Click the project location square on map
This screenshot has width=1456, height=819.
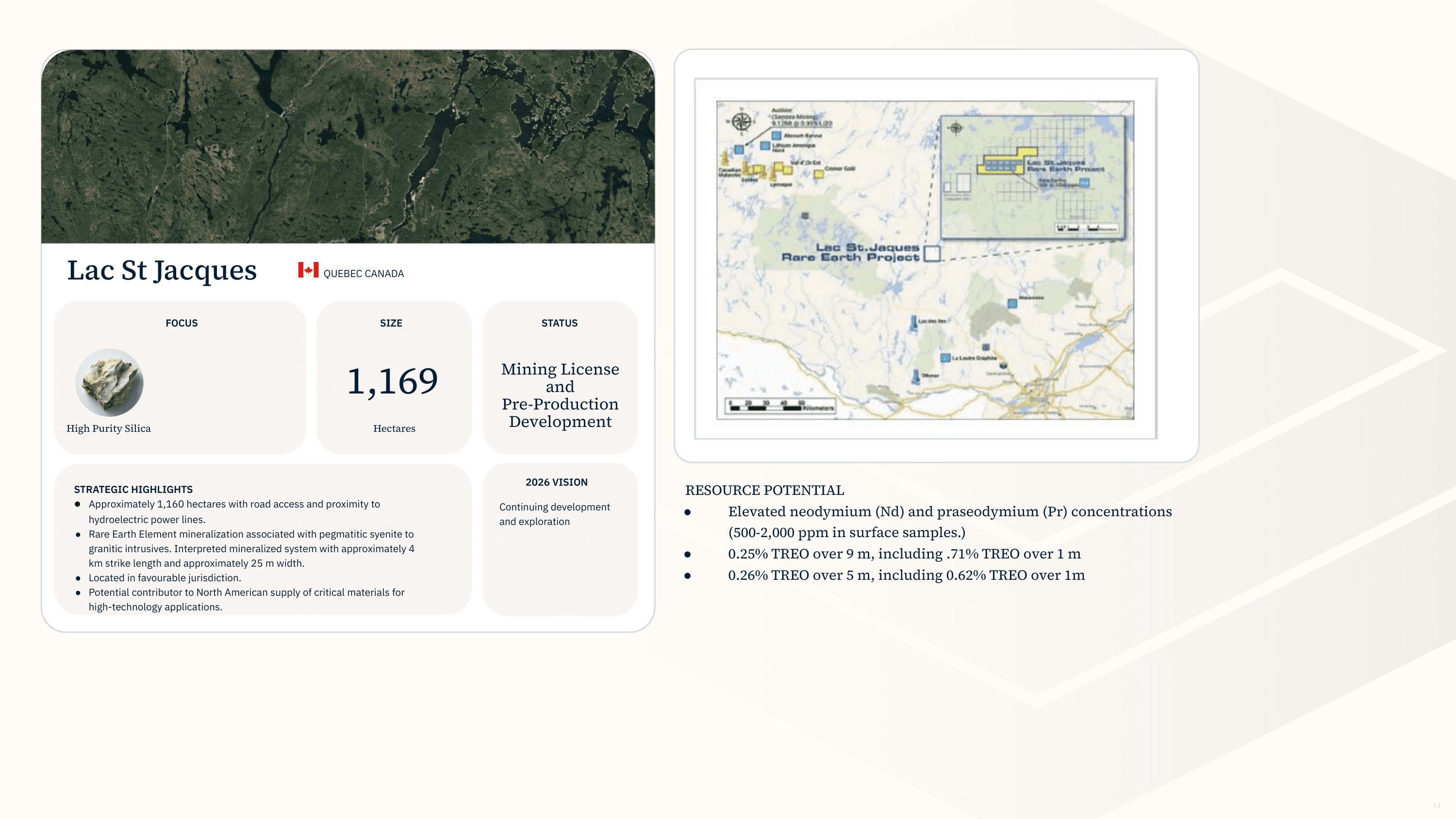(932, 253)
